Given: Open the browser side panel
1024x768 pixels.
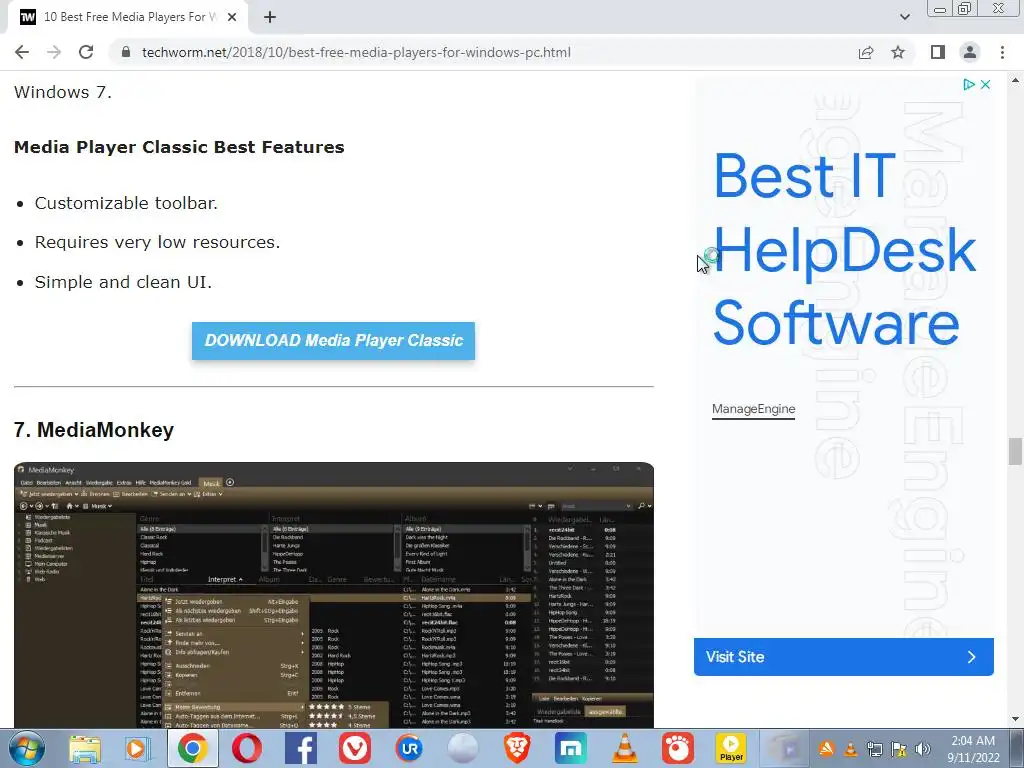Looking at the screenshot, I should pyautogui.click(x=938, y=52).
